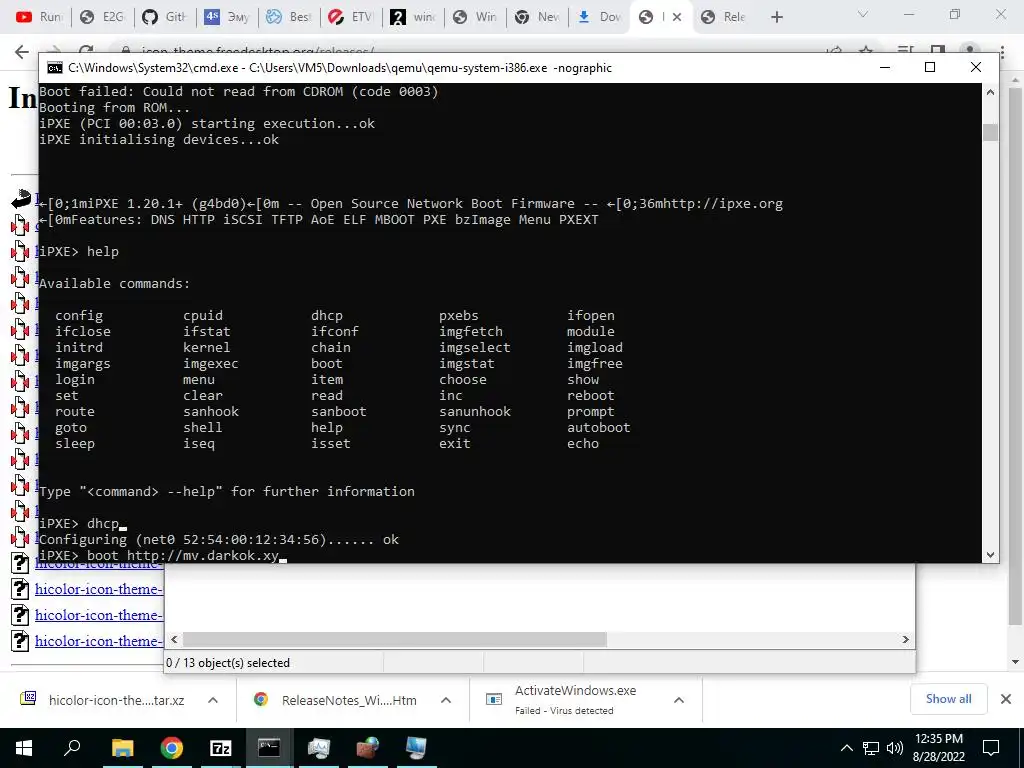The image size is (1024, 768).
Task: Click the cmd vertical scrollbar thumb
Action: [990, 132]
